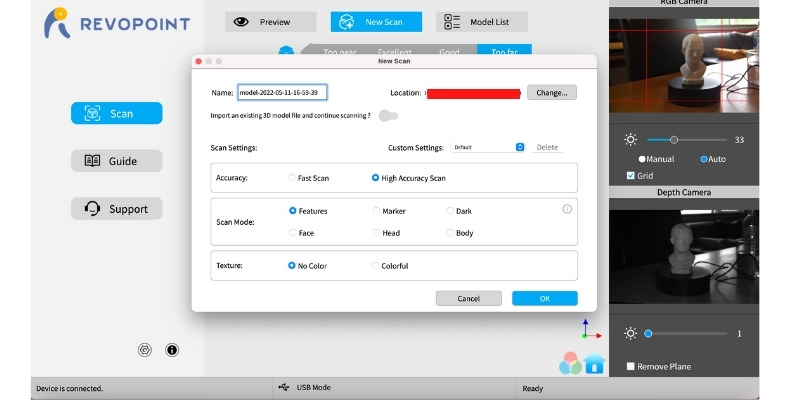Choose Features scan mode
The width and height of the screenshot is (800, 400).
coord(308,211)
